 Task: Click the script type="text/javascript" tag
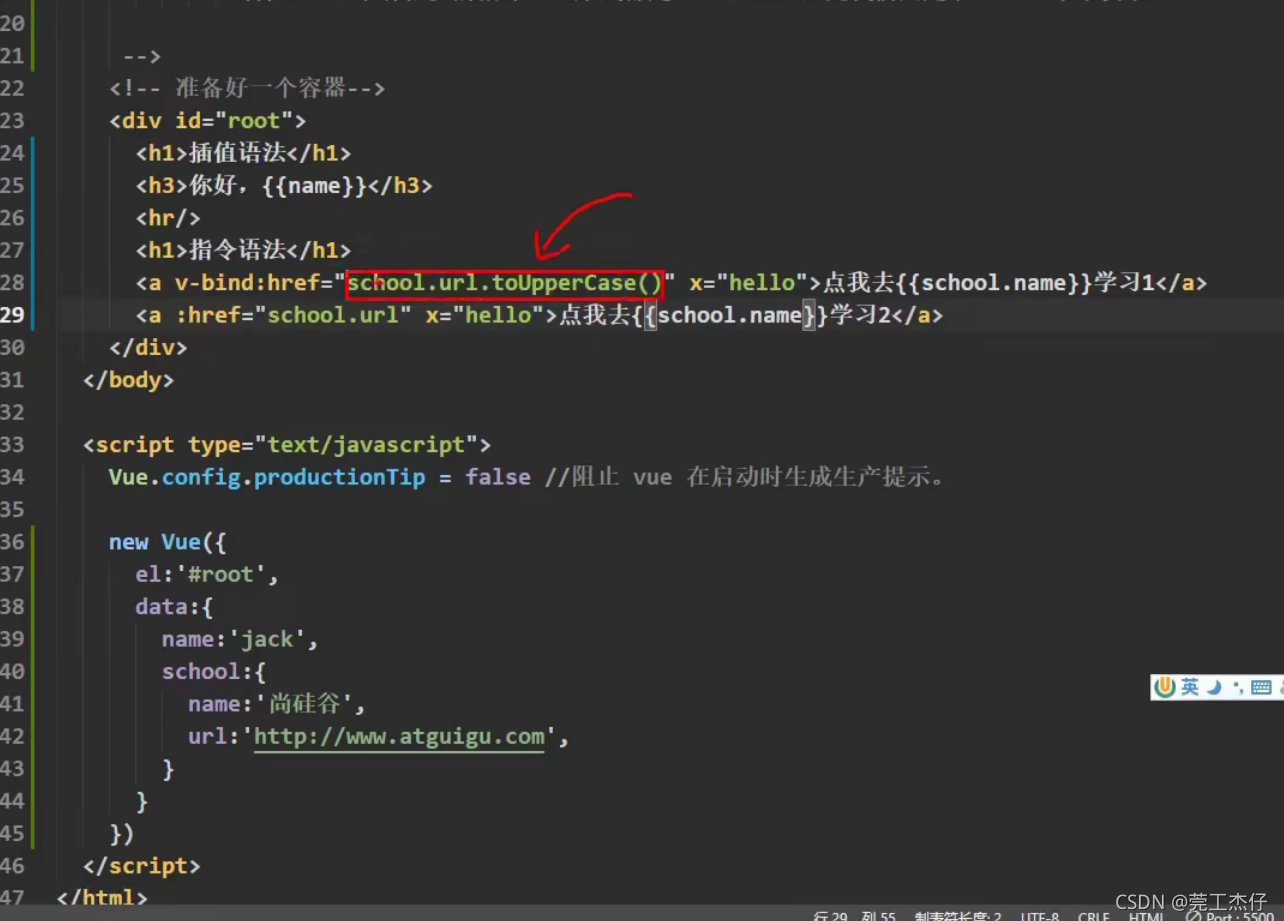pos(287,445)
